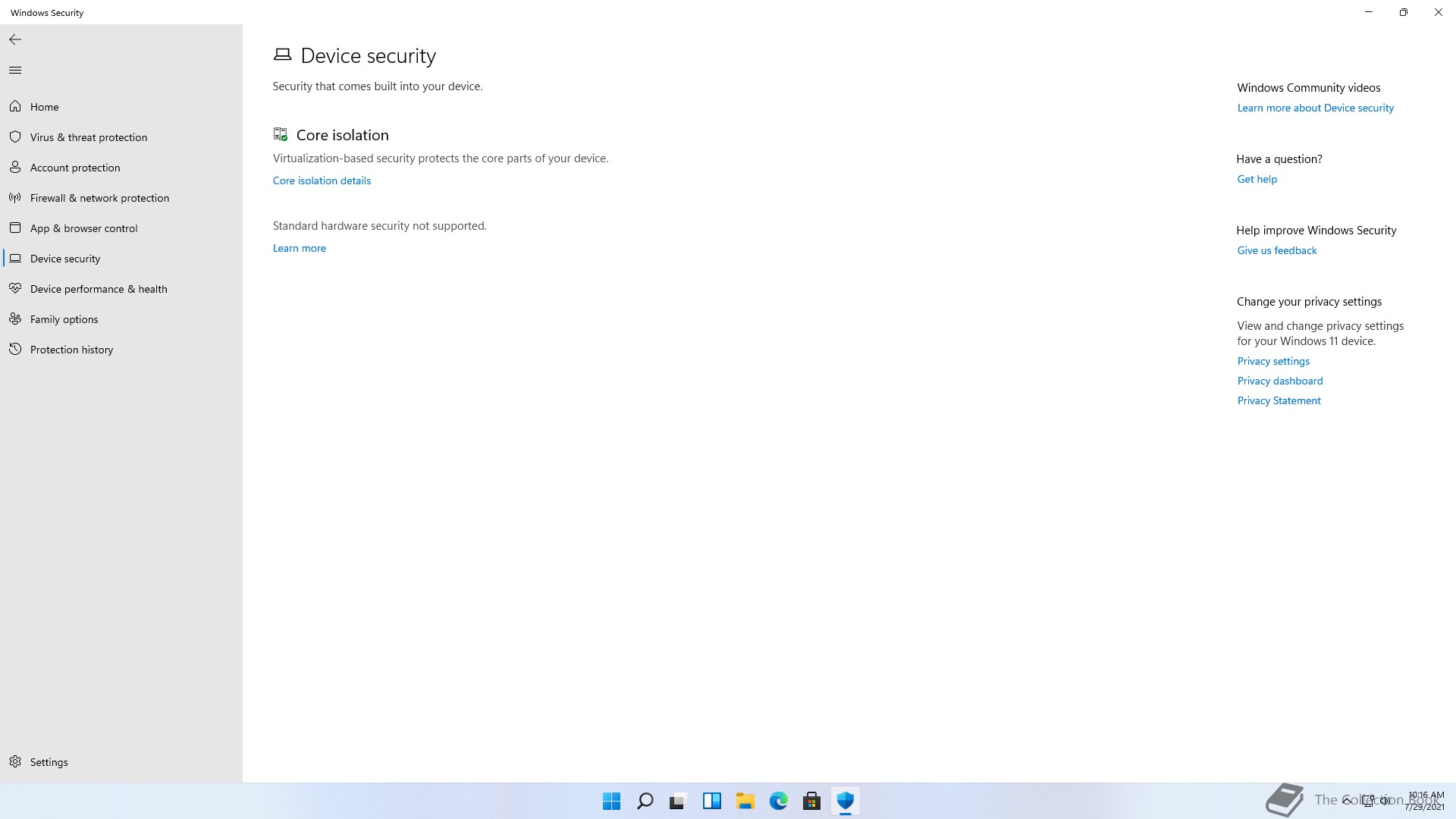Click the Device performance heart icon
The width and height of the screenshot is (1456, 819).
pyautogui.click(x=15, y=289)
